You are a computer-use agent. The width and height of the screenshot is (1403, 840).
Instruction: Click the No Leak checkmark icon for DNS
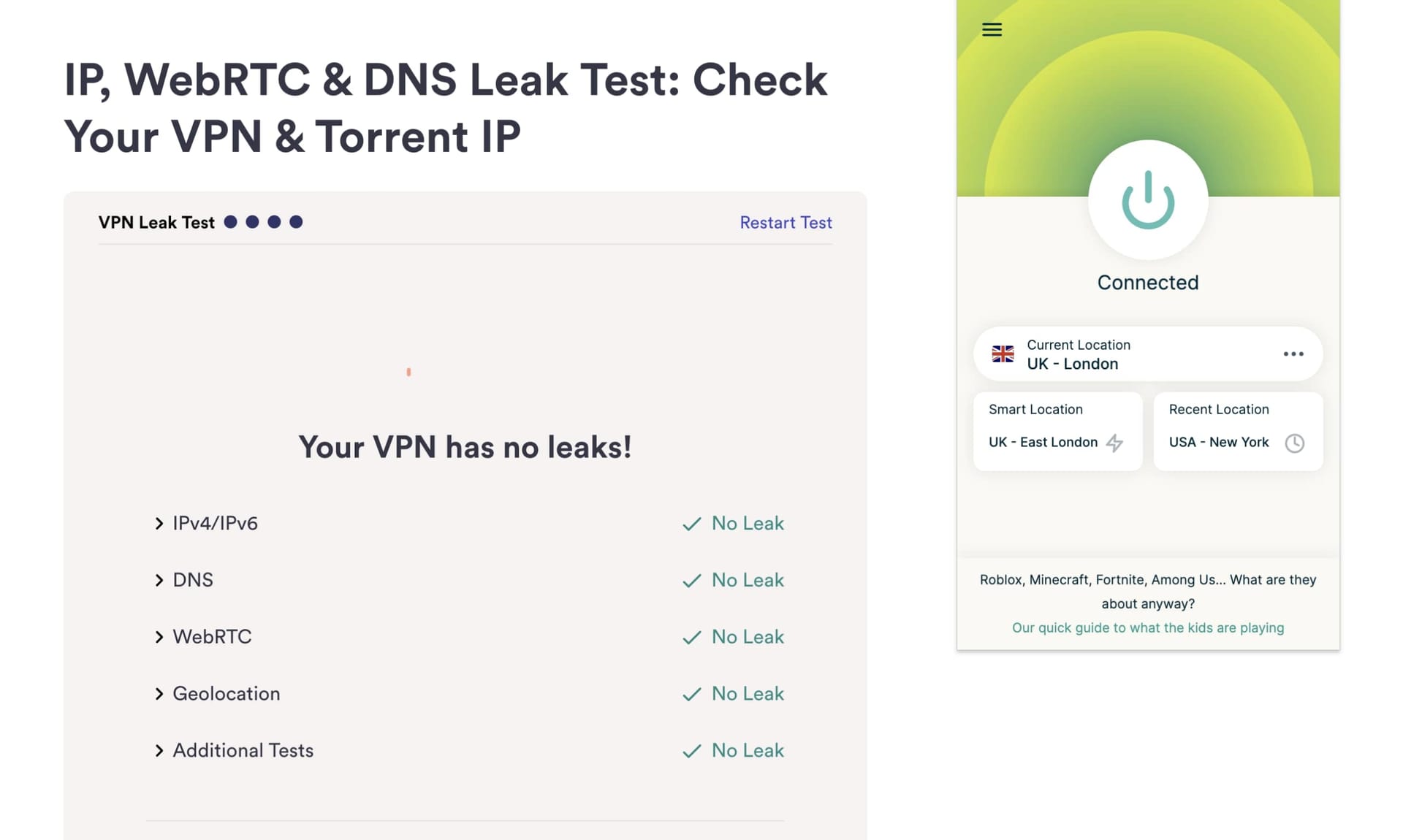pos(690,580)
